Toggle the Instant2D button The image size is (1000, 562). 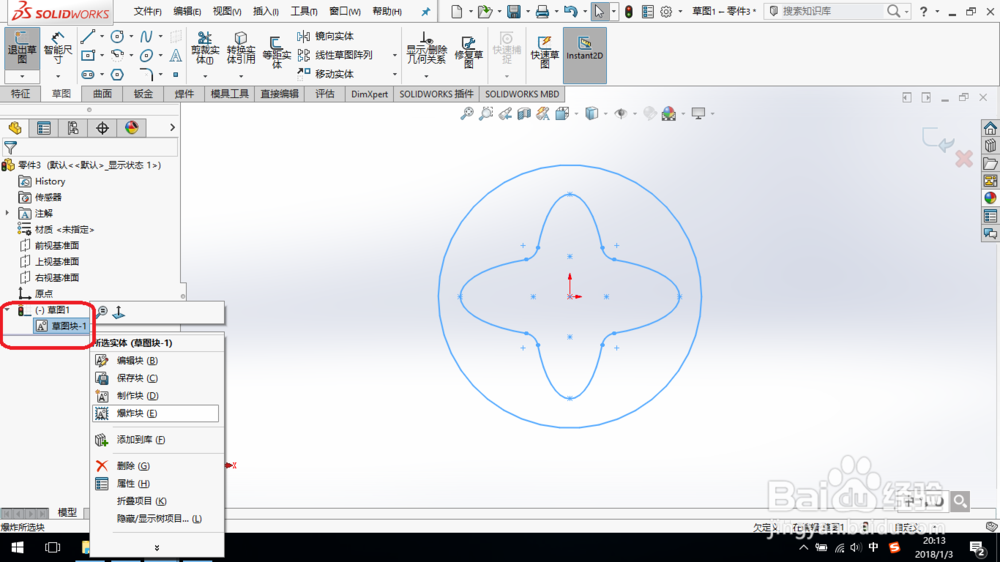[584, 55]
